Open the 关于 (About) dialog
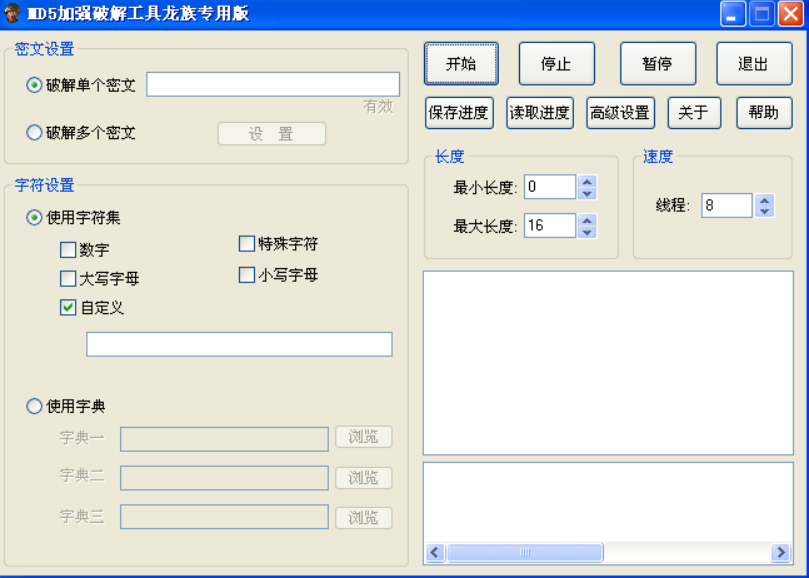The width and height of the screenshot is (809, 578). click(x=693, y=113)
